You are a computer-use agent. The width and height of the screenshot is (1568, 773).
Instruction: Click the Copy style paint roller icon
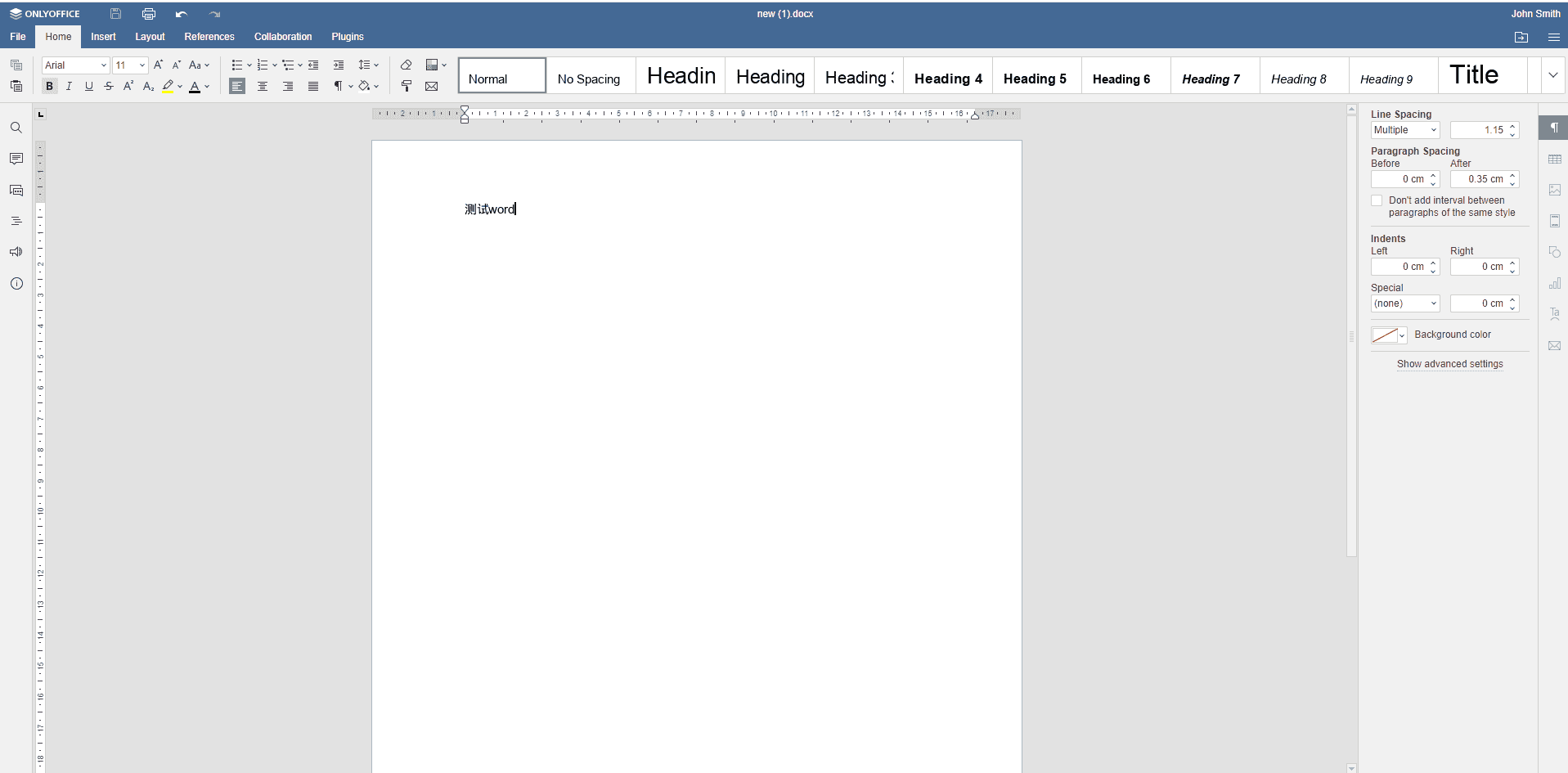click(x=406, y=86)
